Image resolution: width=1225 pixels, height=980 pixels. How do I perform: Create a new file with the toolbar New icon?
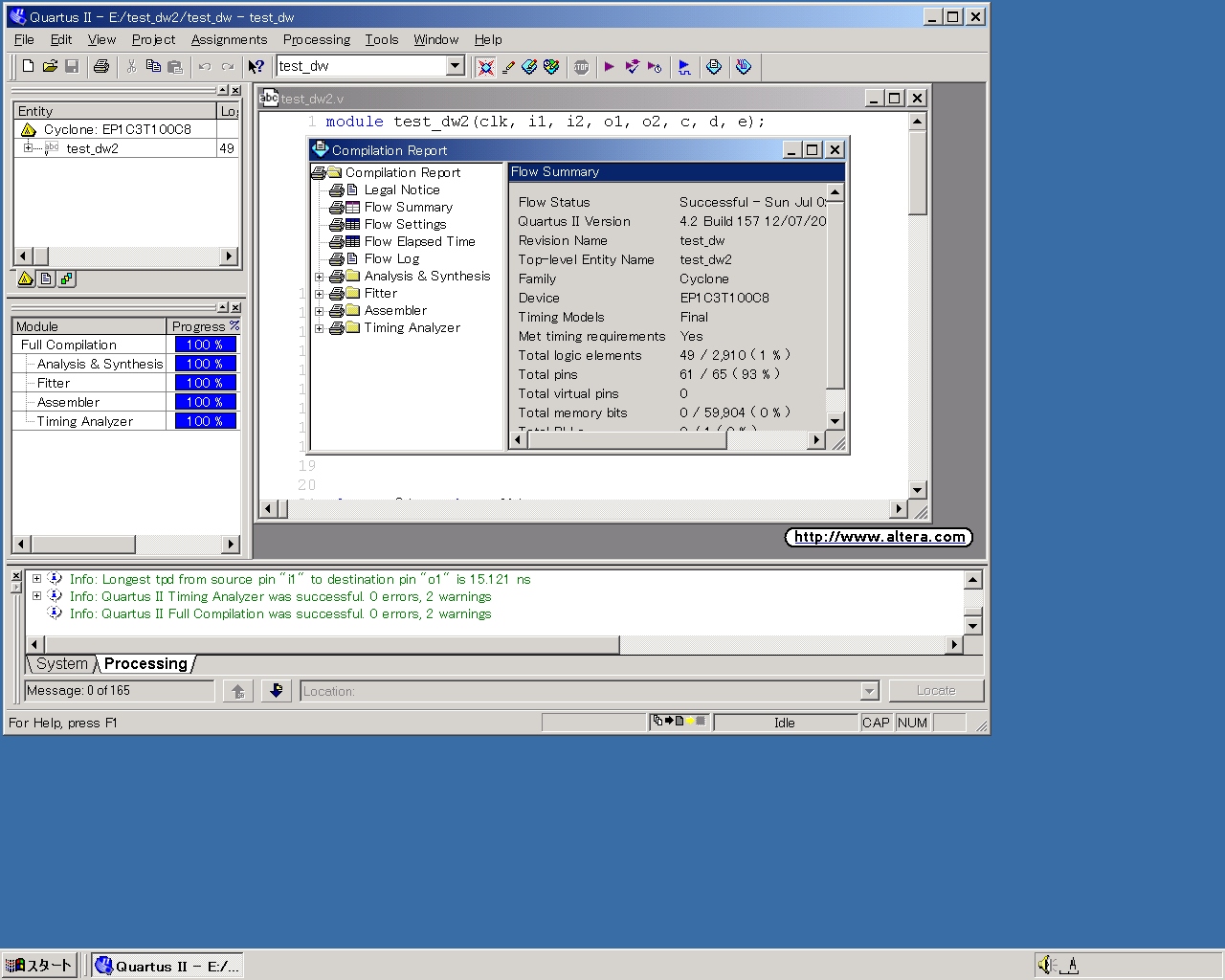pos(28,66)
